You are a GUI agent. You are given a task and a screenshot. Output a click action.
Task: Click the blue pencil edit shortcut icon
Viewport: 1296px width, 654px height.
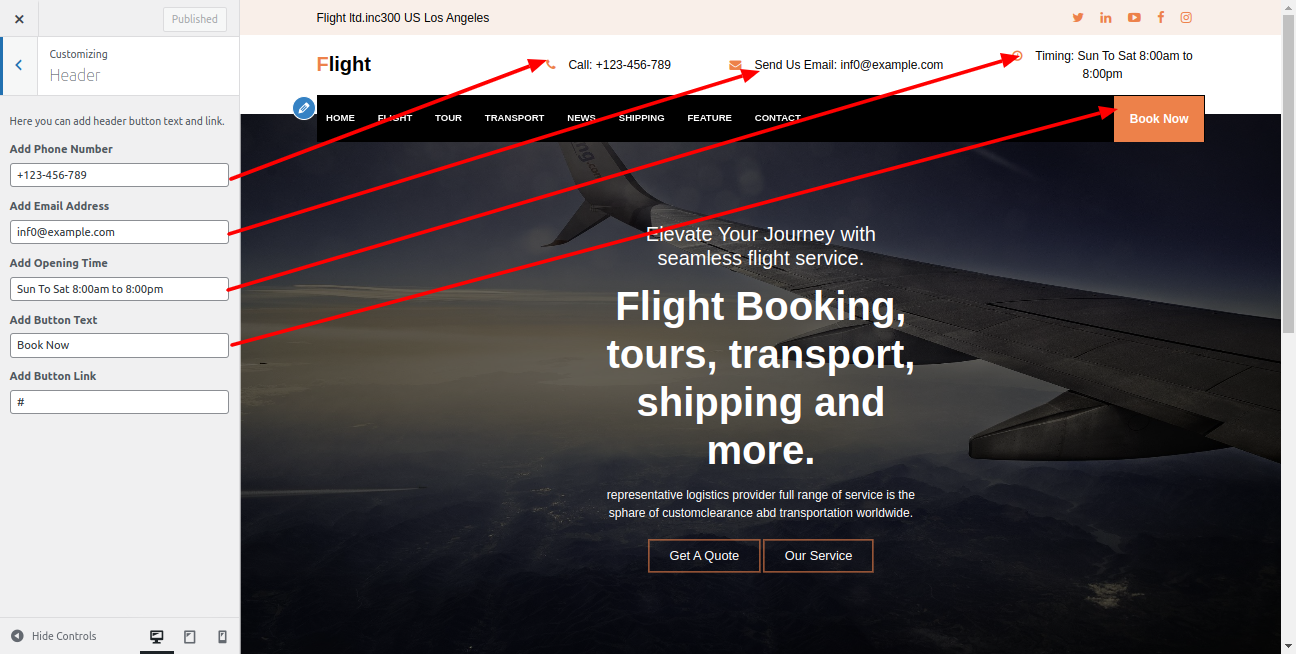click(304, 107)
